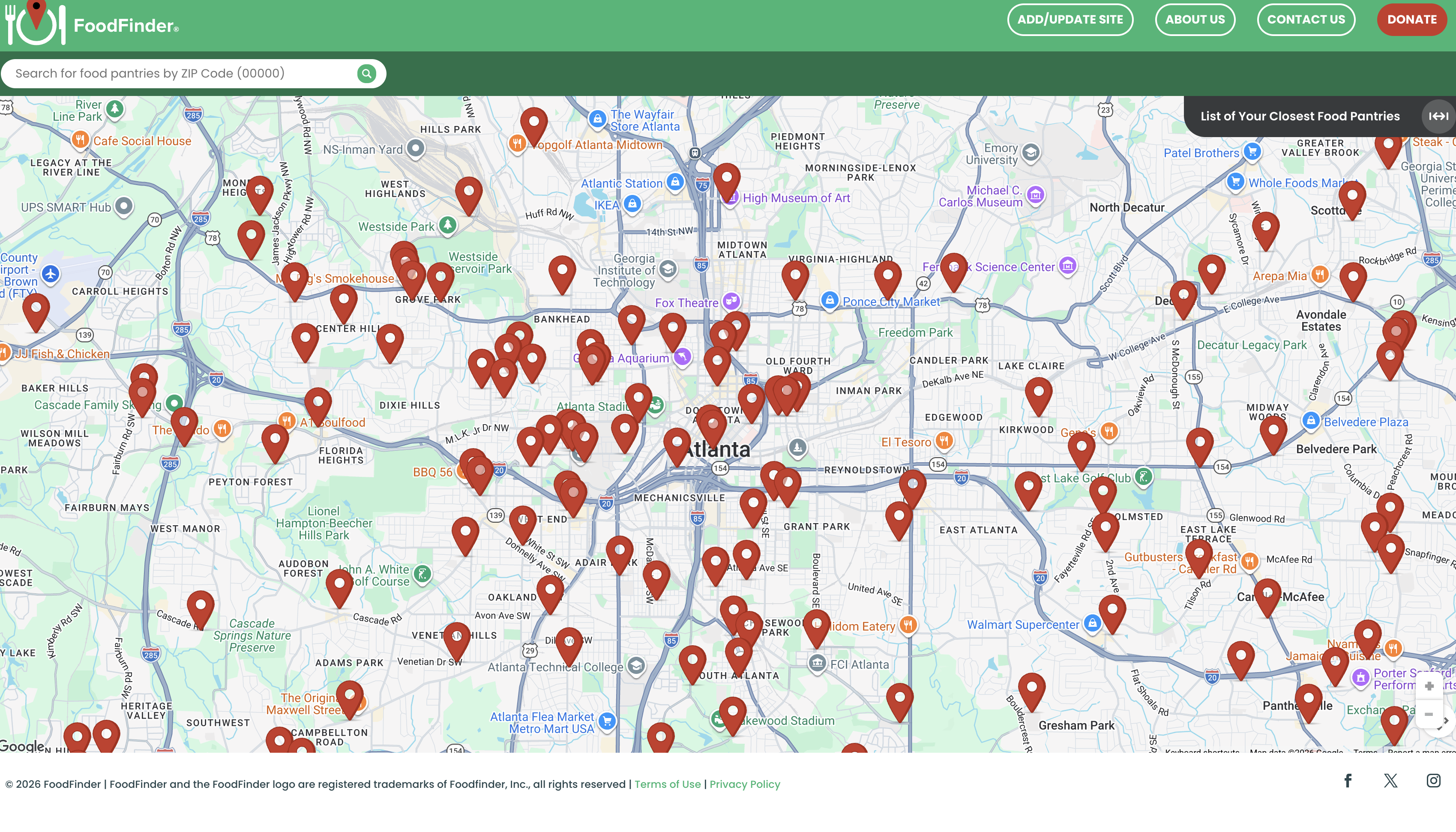Click the BBQ 56 restaurant label
Image resolution: width=1456 pixels, height=832 pixels.
(x=433, y=472)
